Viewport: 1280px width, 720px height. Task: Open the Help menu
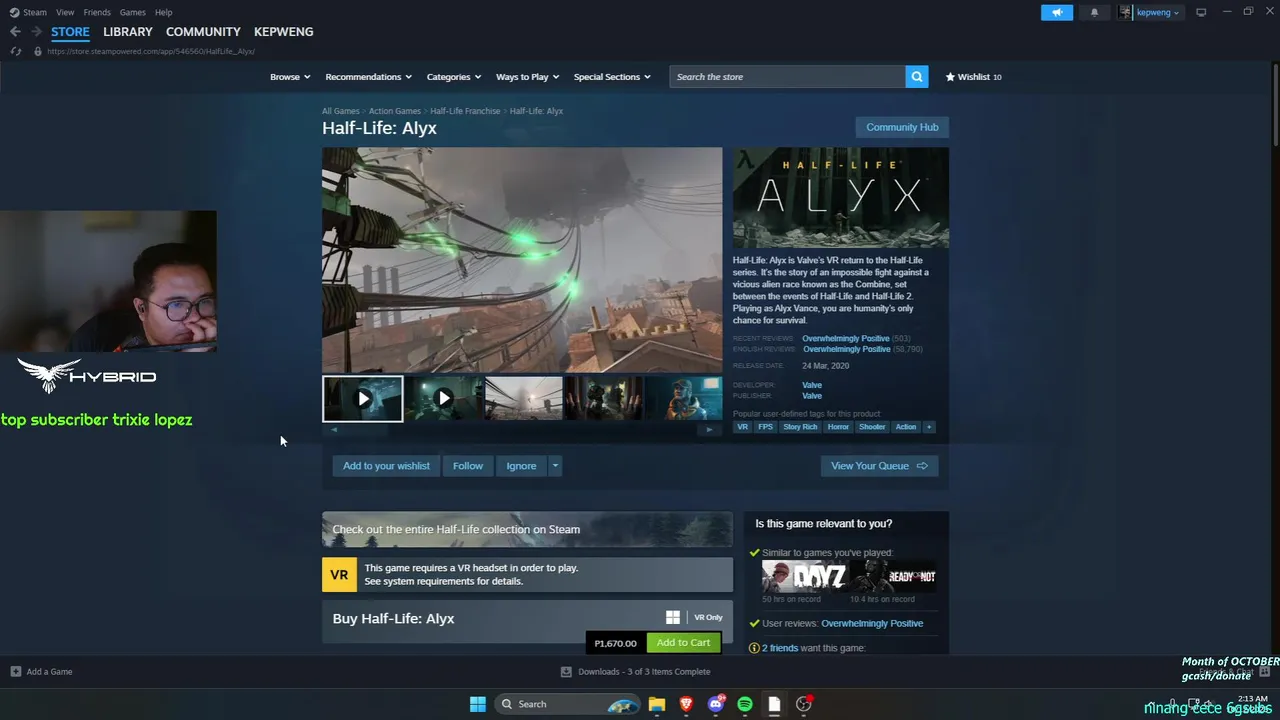coord(163,12)
